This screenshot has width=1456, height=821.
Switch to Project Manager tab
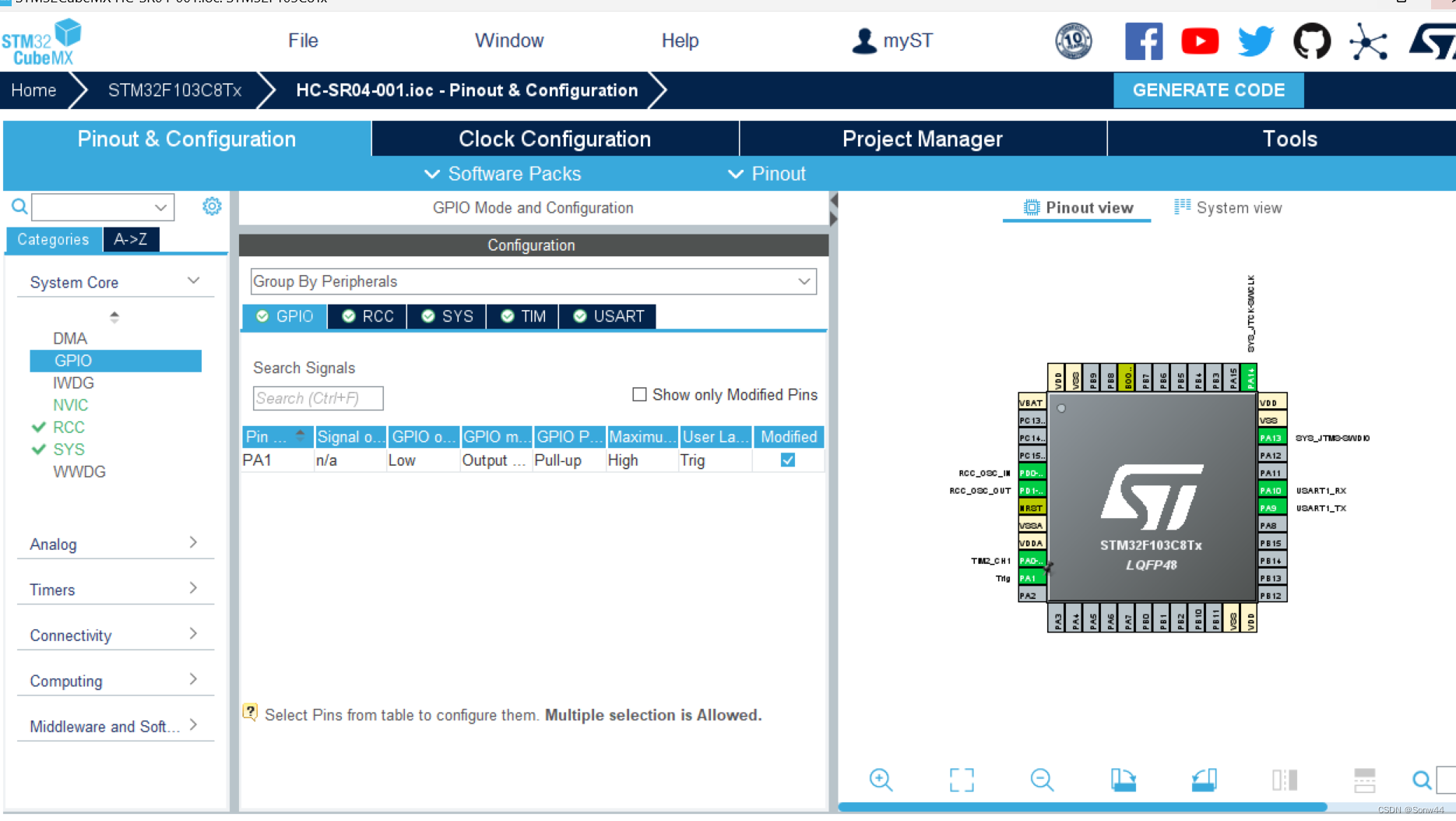[x=923, y=139]
